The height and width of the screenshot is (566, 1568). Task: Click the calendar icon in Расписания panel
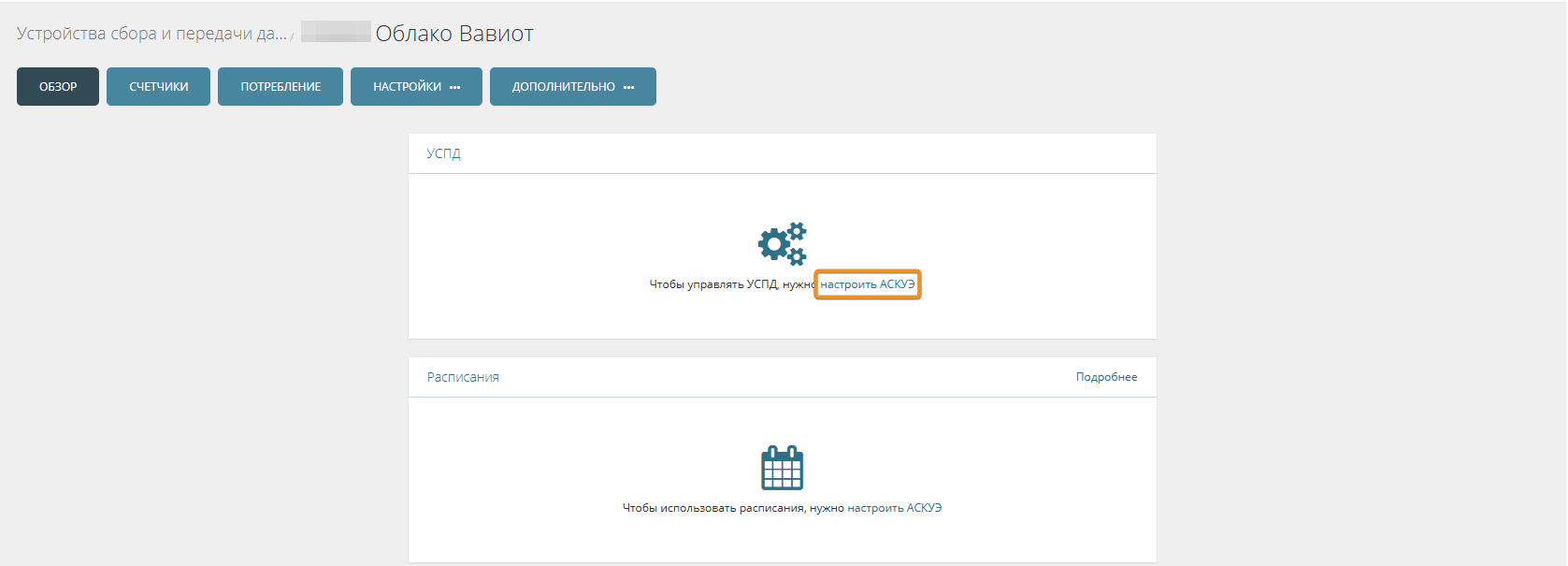pos(782,467)
